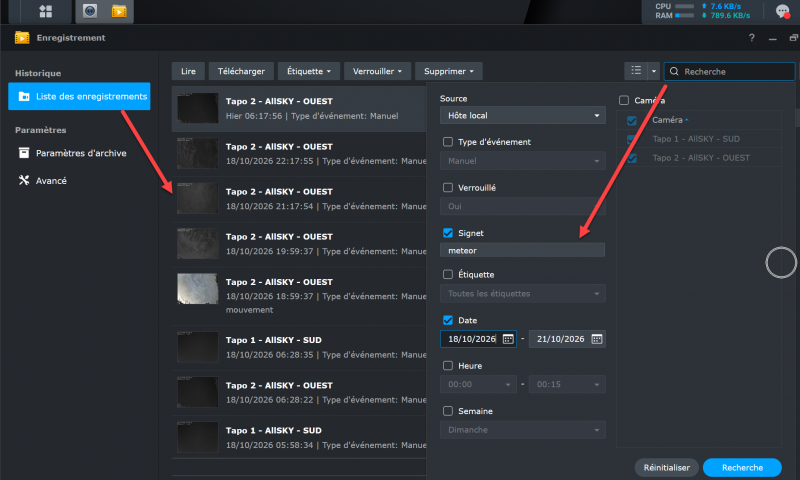Click the Enregistrement taskbar icon
Image resolution: width=800 pixels, height=480 pixels.
119,11
